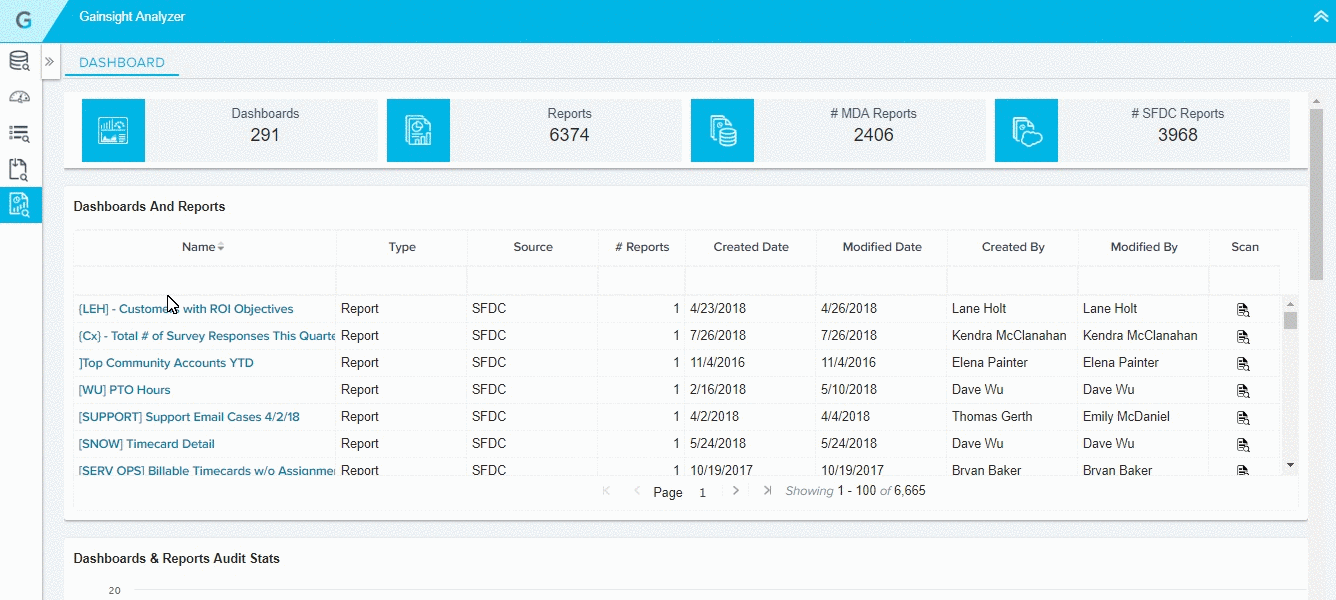
Task: Open Top Community Accounts YTD report
Action: click(x=166, y=363)
